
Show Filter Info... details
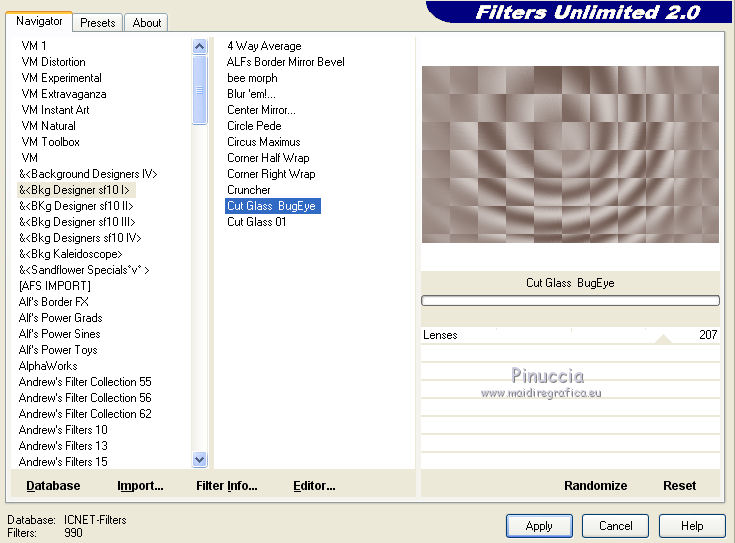point(226,485)
